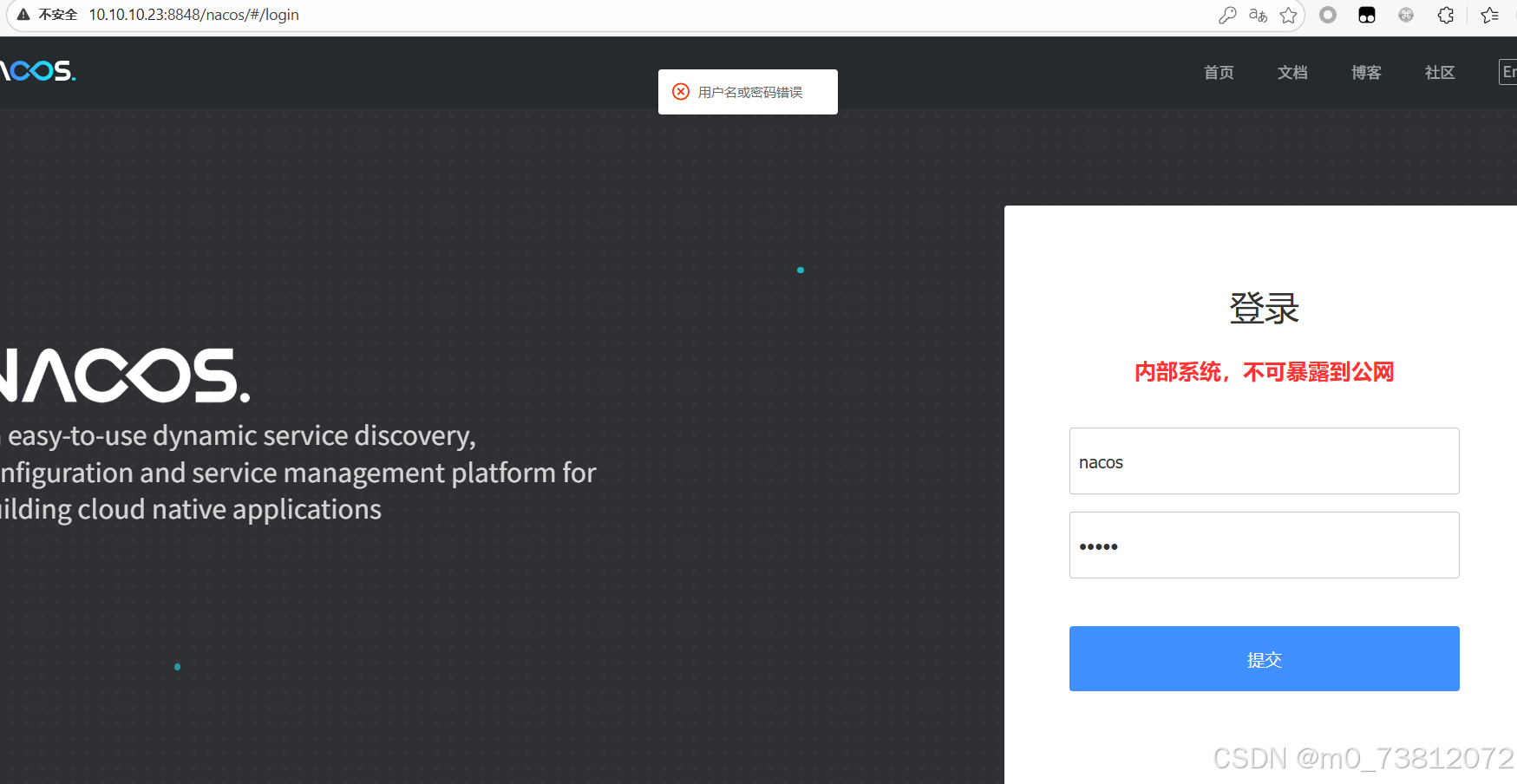Bookmark this page with the star icon

(x=1289, y=15)
